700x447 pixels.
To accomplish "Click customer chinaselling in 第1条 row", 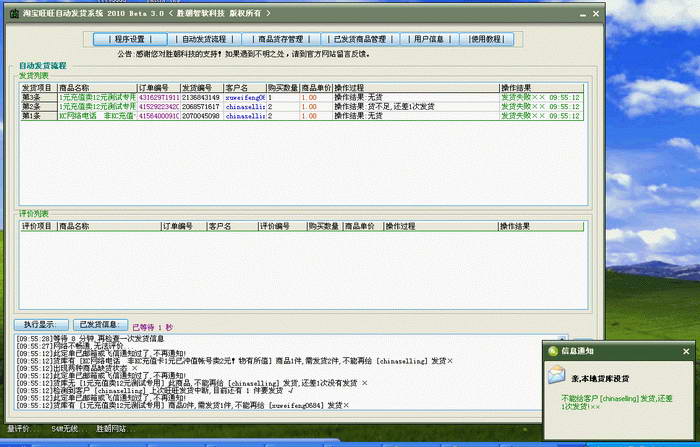I will click(245, 116).
